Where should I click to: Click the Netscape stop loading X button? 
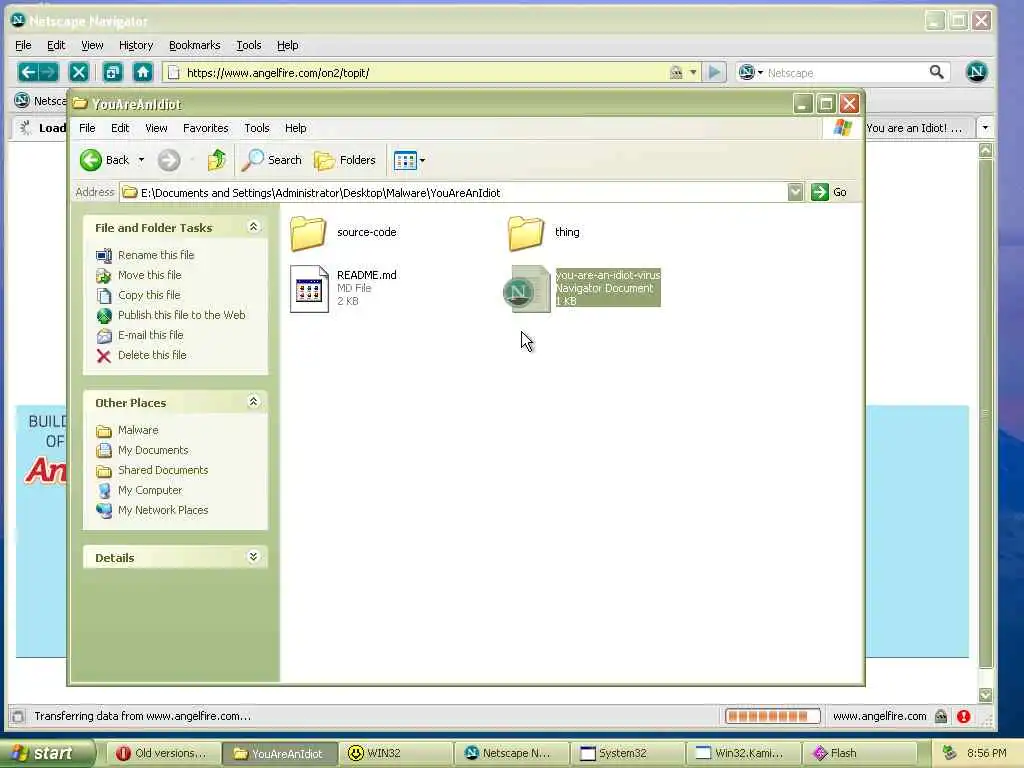(78, 72)
